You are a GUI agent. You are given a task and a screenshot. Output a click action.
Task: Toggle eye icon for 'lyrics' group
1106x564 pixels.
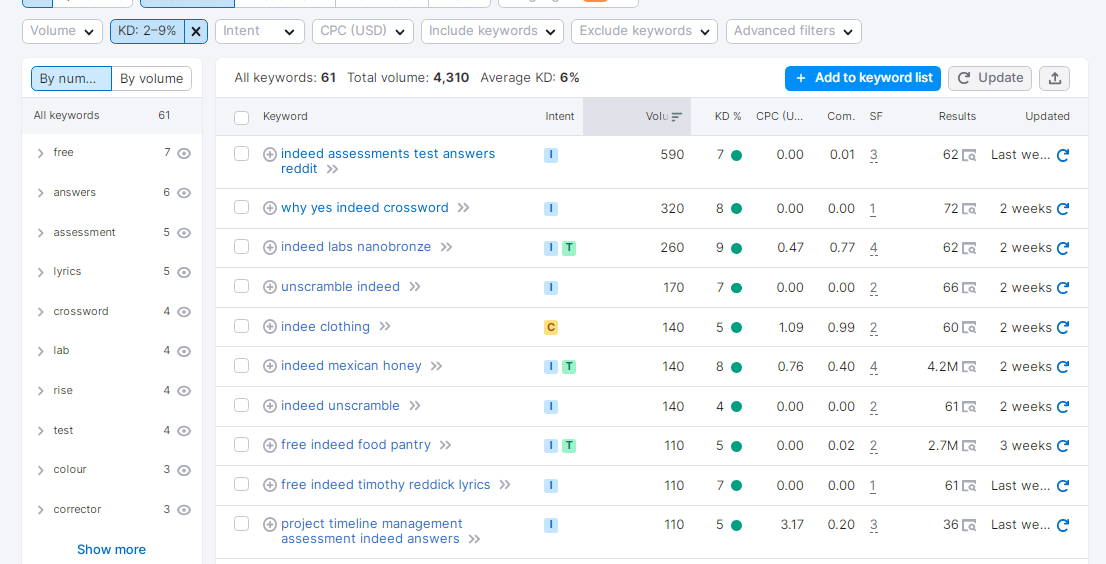pyautogui.click(x=184, y=272)
